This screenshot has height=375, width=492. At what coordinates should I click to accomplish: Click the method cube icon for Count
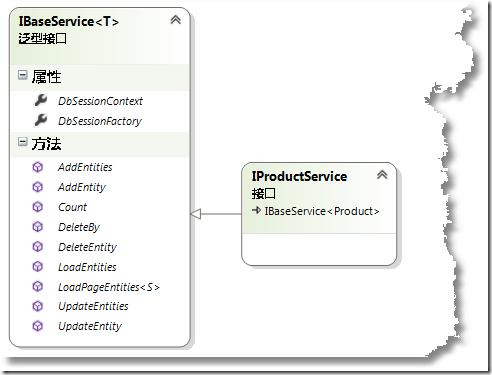38,207
